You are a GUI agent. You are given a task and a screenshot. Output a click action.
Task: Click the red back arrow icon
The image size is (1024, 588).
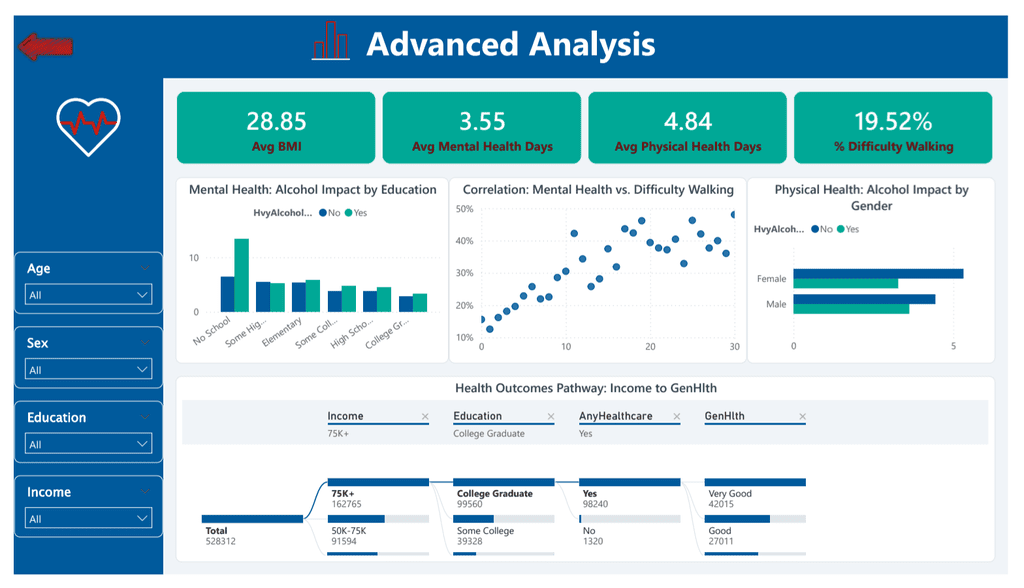[45, 46]
